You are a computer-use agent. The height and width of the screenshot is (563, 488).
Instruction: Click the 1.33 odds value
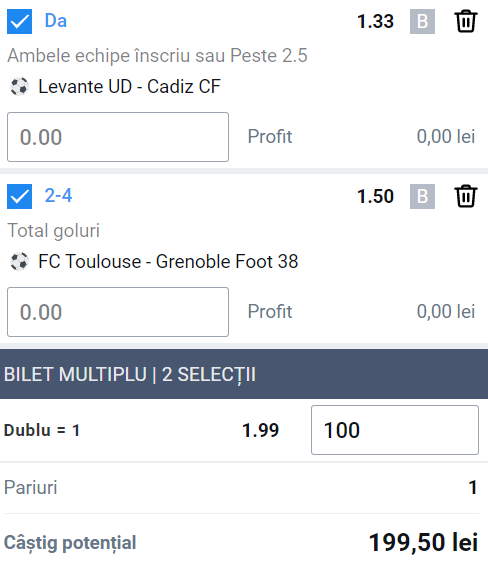click(x=375, y=22)
